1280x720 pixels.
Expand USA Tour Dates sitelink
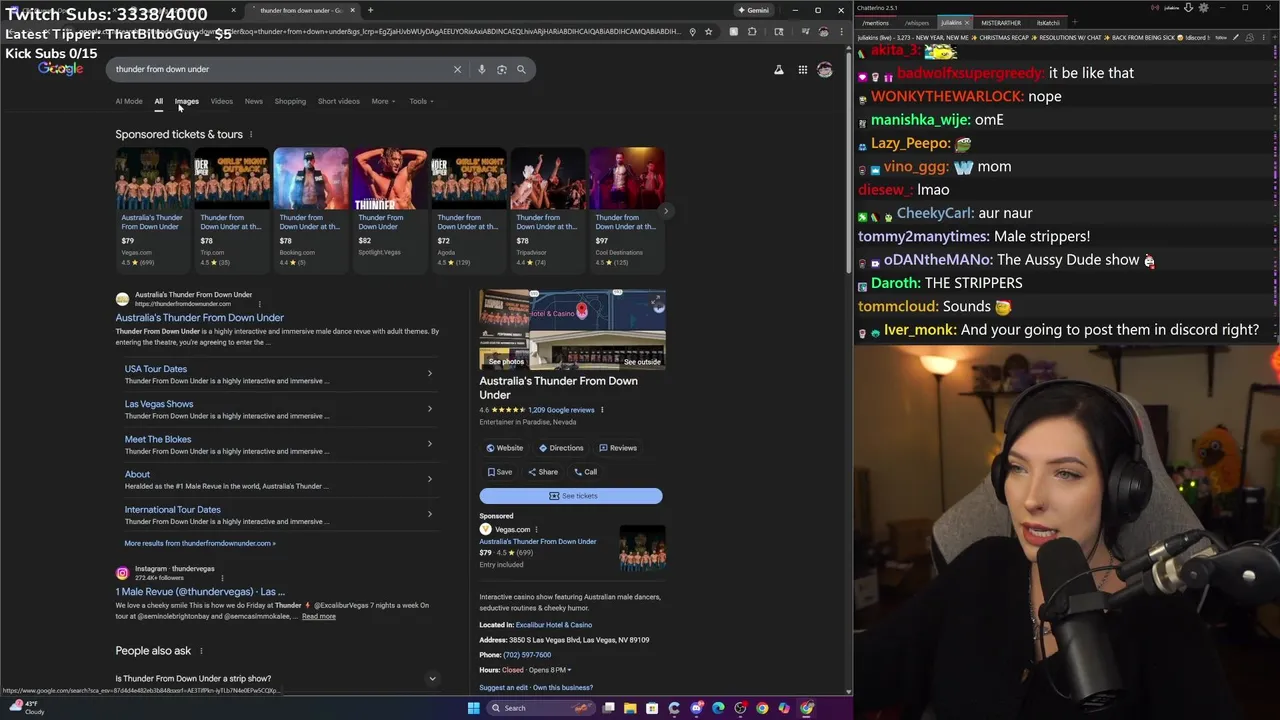[x=430, y=374]
